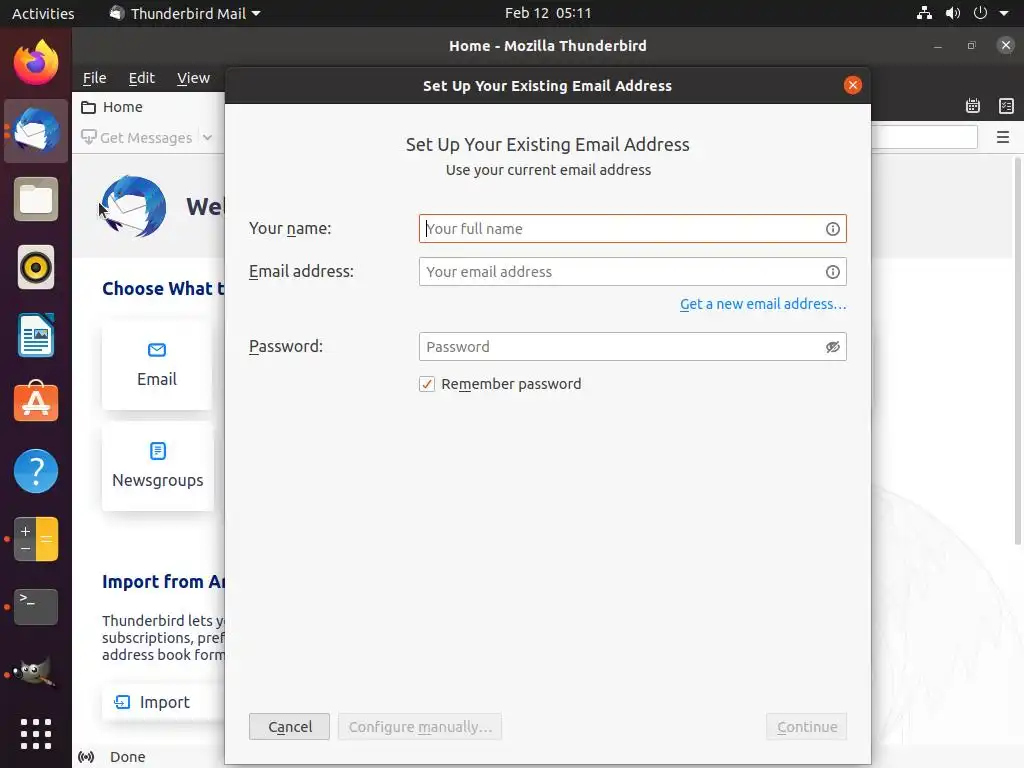Screen dimensions: 1024x768
Task: Open the Thunderbird hamburger menu
Action: click(1003, 137)
